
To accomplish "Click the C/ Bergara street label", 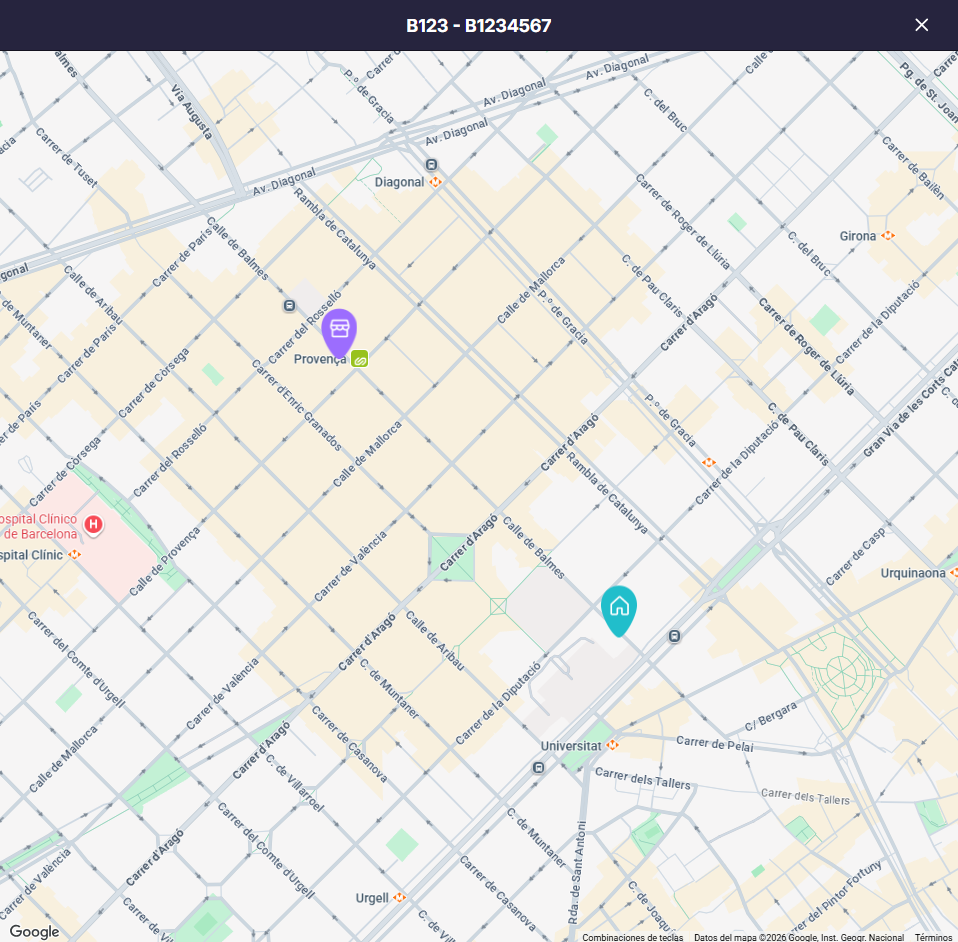I will pos(770,717).
